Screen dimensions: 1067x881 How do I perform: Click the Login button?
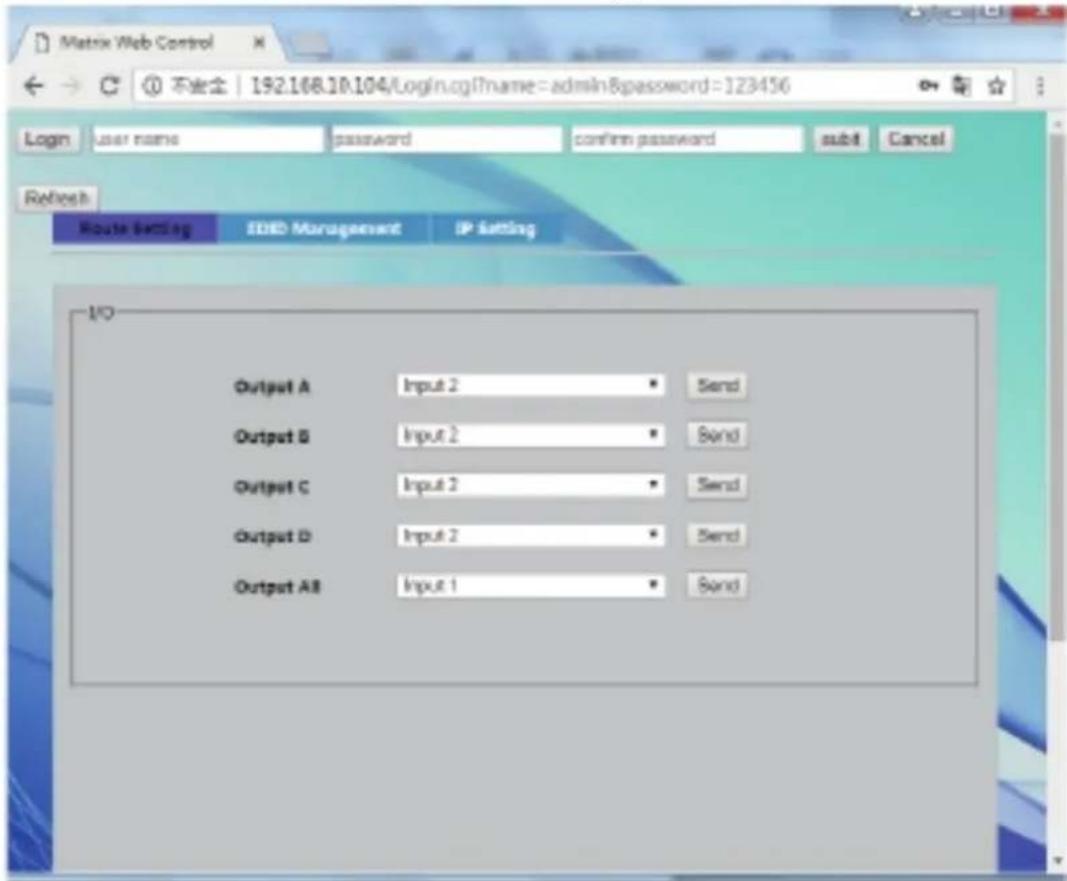47,139
